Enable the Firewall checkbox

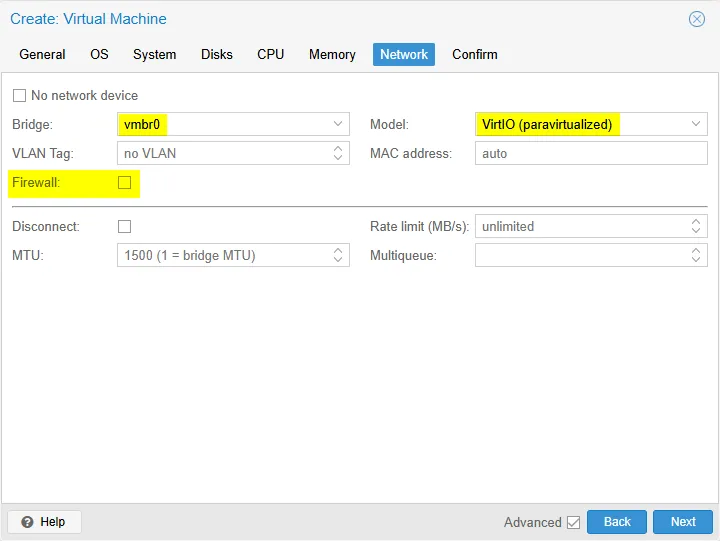pos(124,183)
